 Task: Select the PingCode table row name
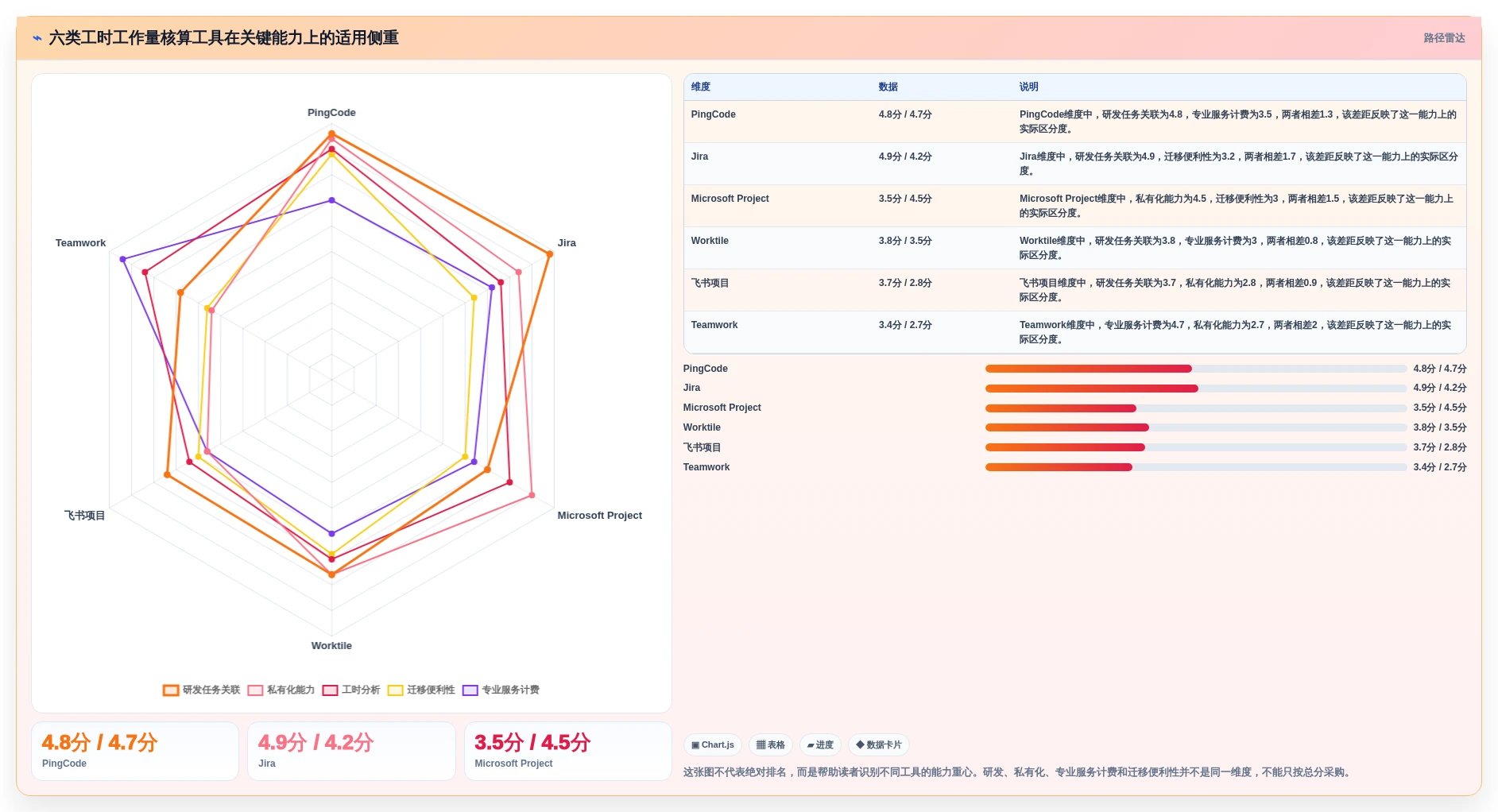pos(714,114)
